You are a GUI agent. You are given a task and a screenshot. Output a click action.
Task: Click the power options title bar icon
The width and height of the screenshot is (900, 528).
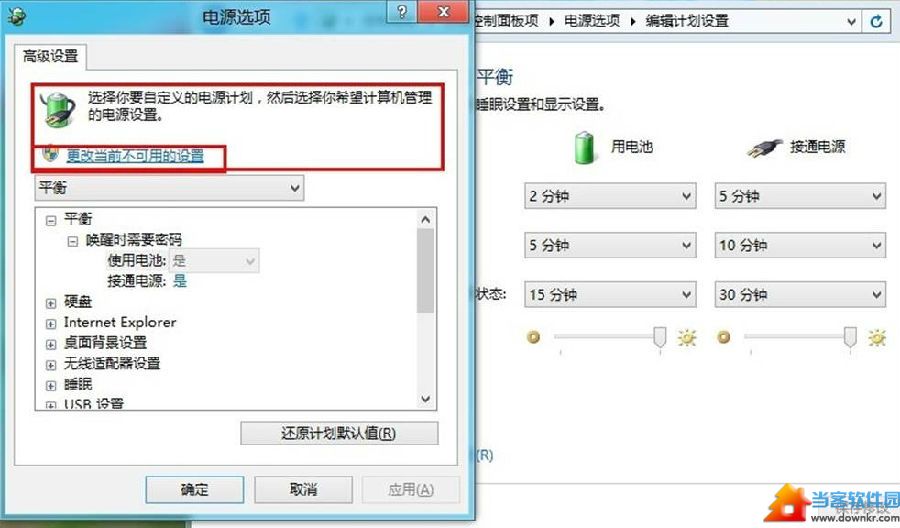pyautogui.click(x=16, y=16)
